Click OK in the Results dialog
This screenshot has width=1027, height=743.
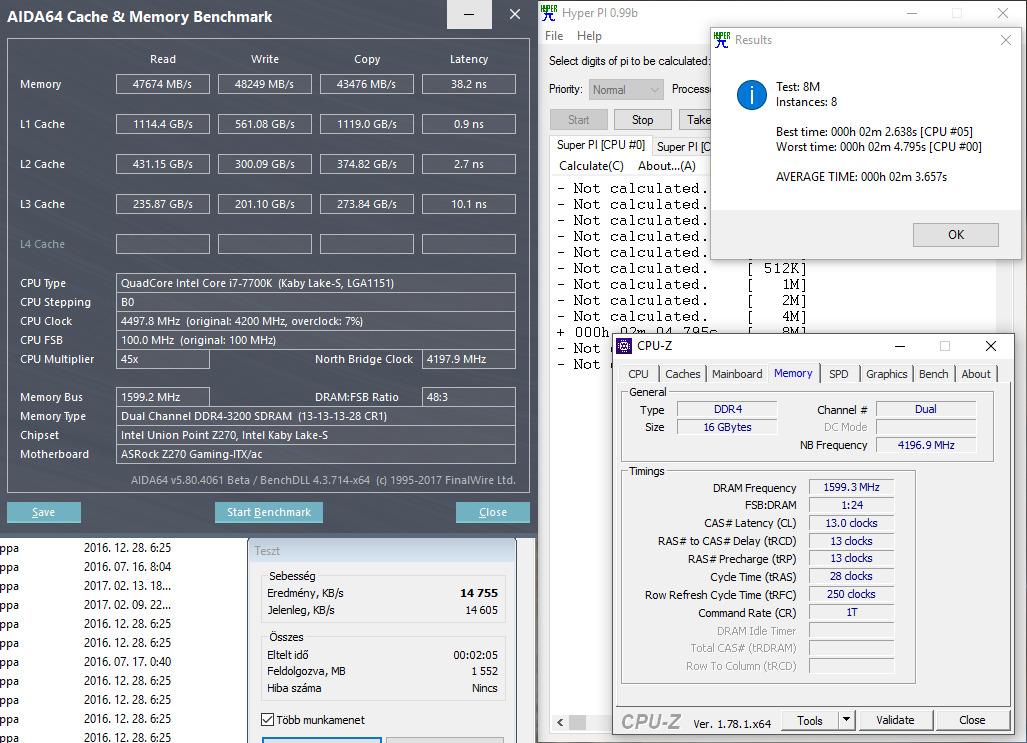956,235
